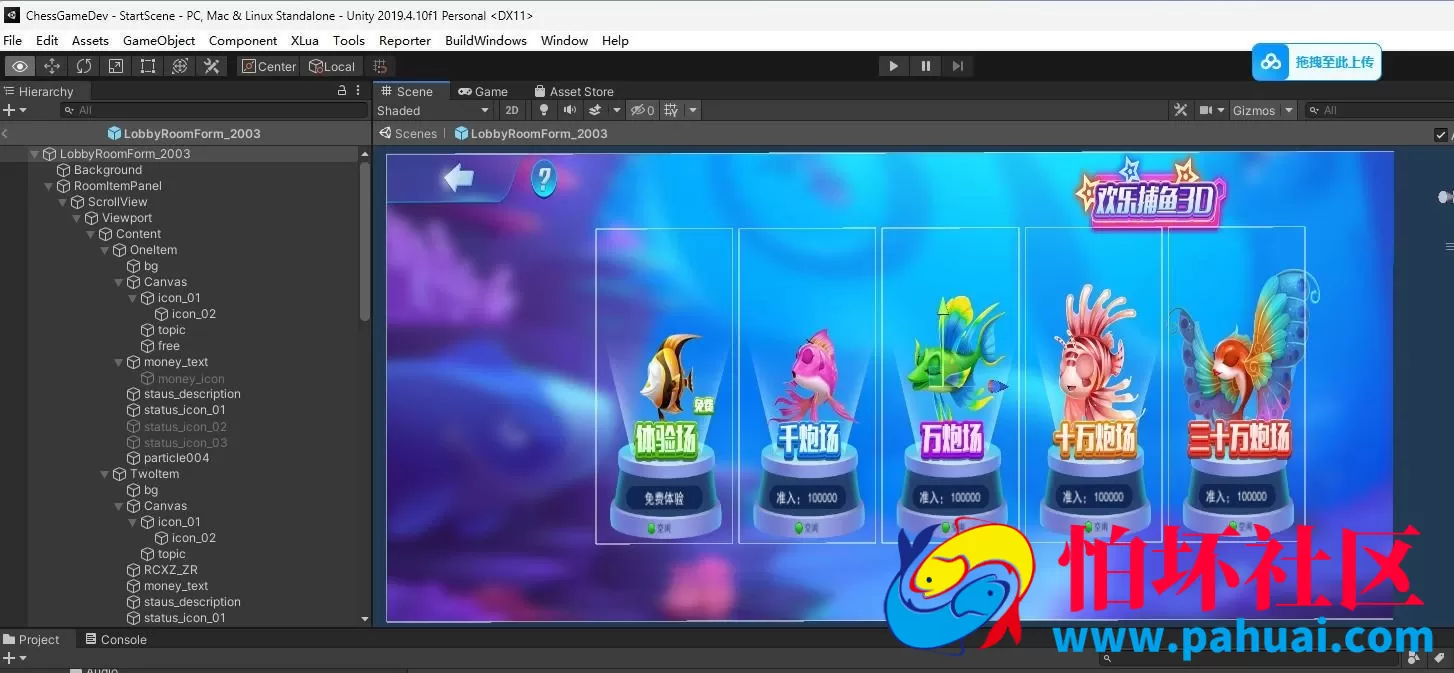Viewport: 1454px width, 673px height.
Task: Click Hierarchy search field
Action: pyautogui.click(x=214, y=110)
